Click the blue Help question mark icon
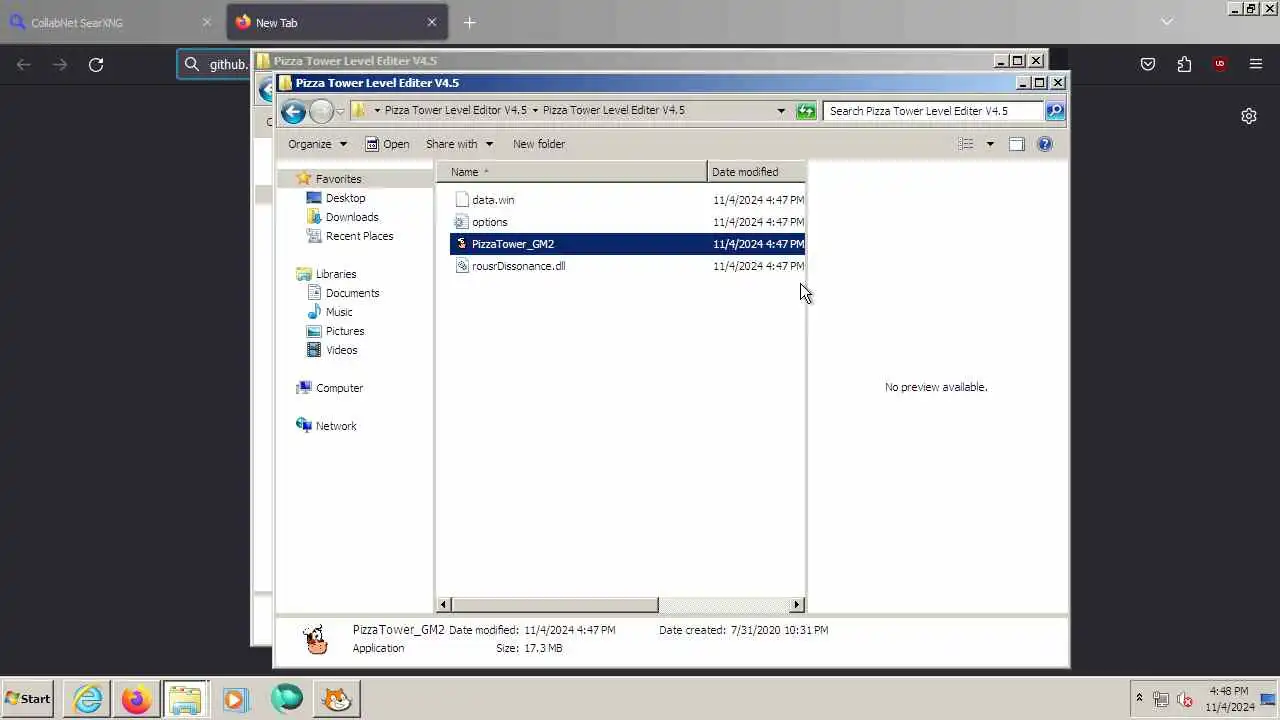 click(1045, 144)
